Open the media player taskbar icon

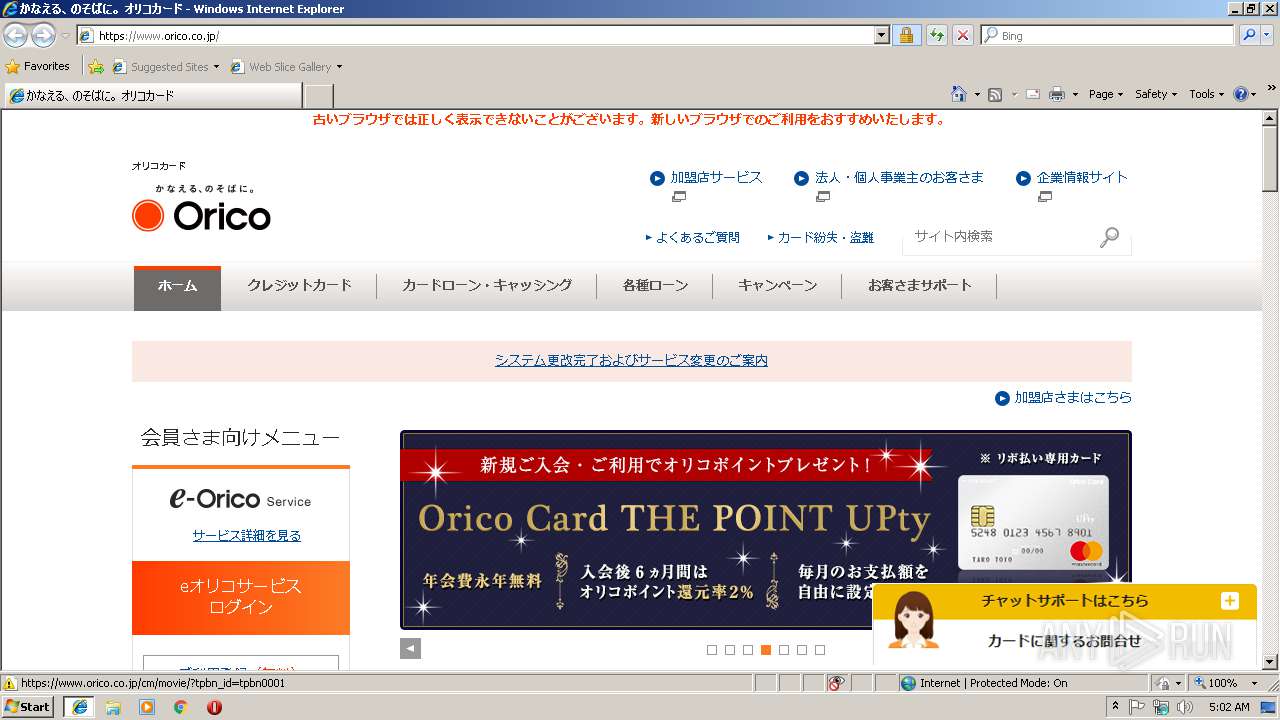[x=147, y=707]
